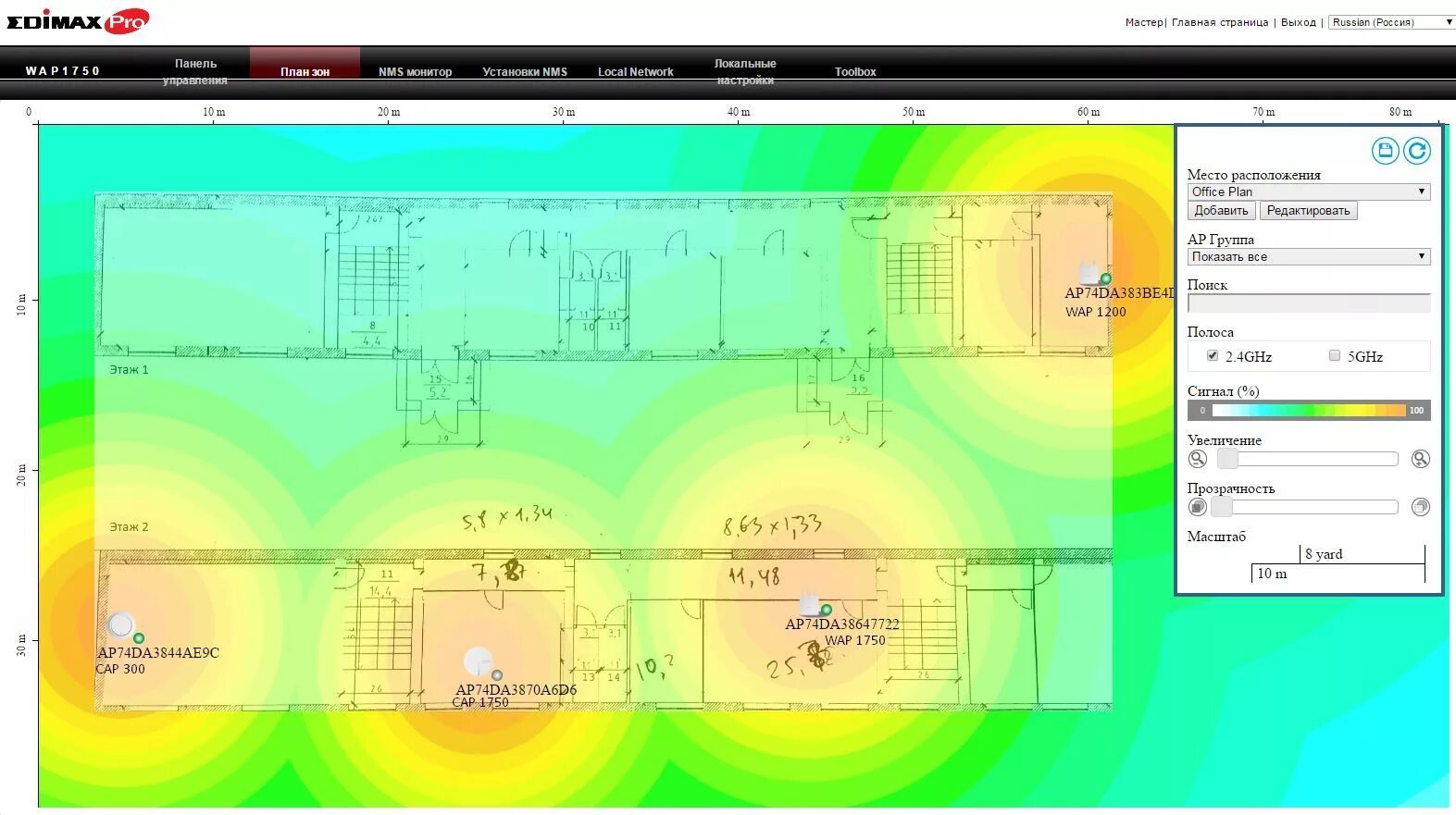This screenshot has height=815, width=1456.
Task: Open the Russian language dropdown
Action: tap(1390, 22)
